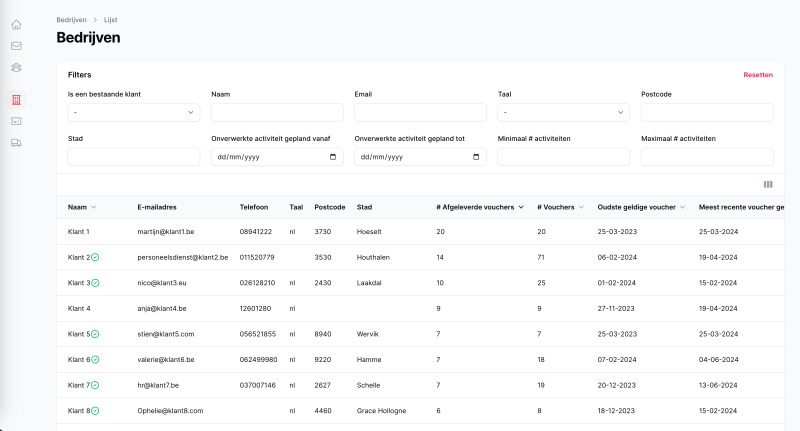Image resolution: width=800 pixels, height=431 pixels.
Task: Open the home icon in sidebar
Action: pyautogui.click(x=16, y=23)
